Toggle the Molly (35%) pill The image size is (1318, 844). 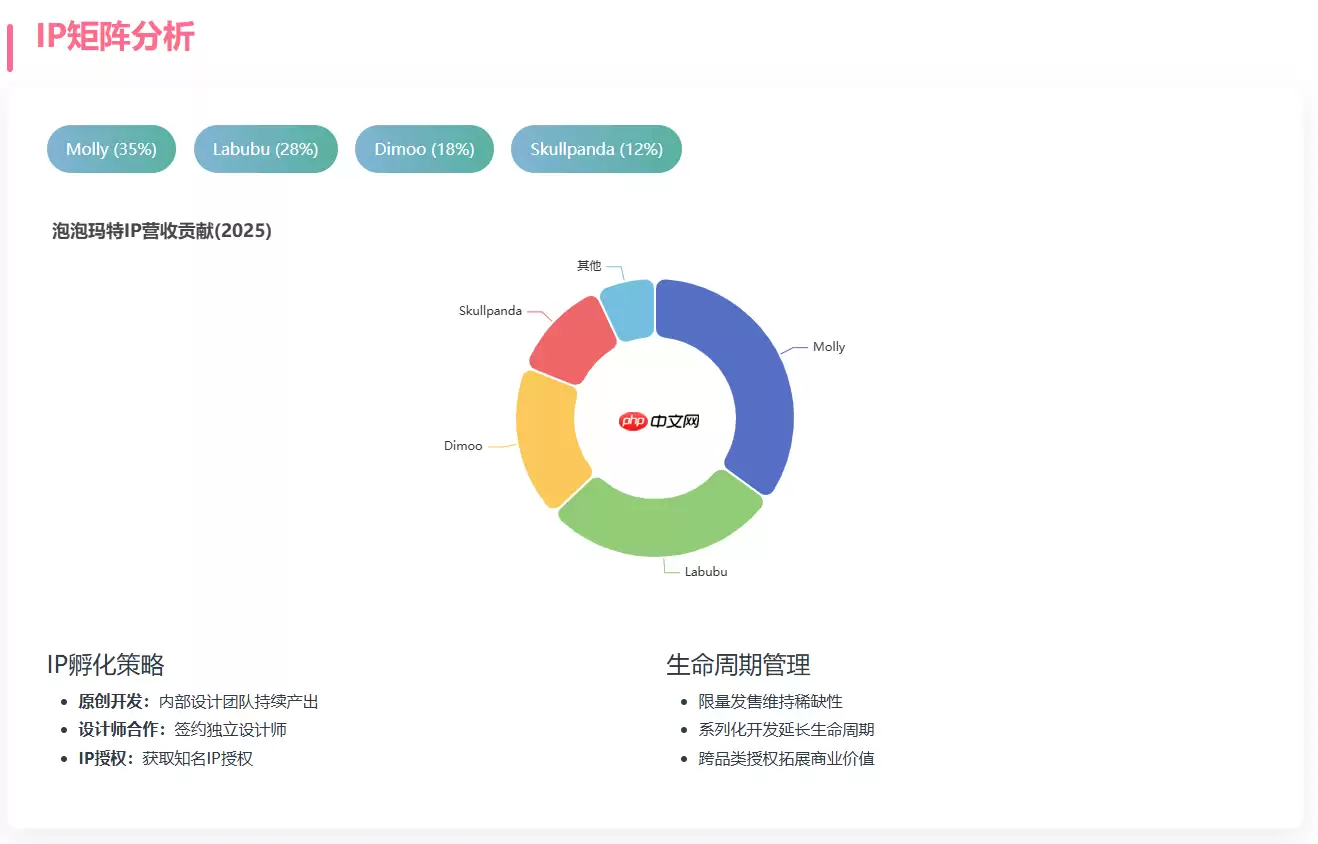111,148
